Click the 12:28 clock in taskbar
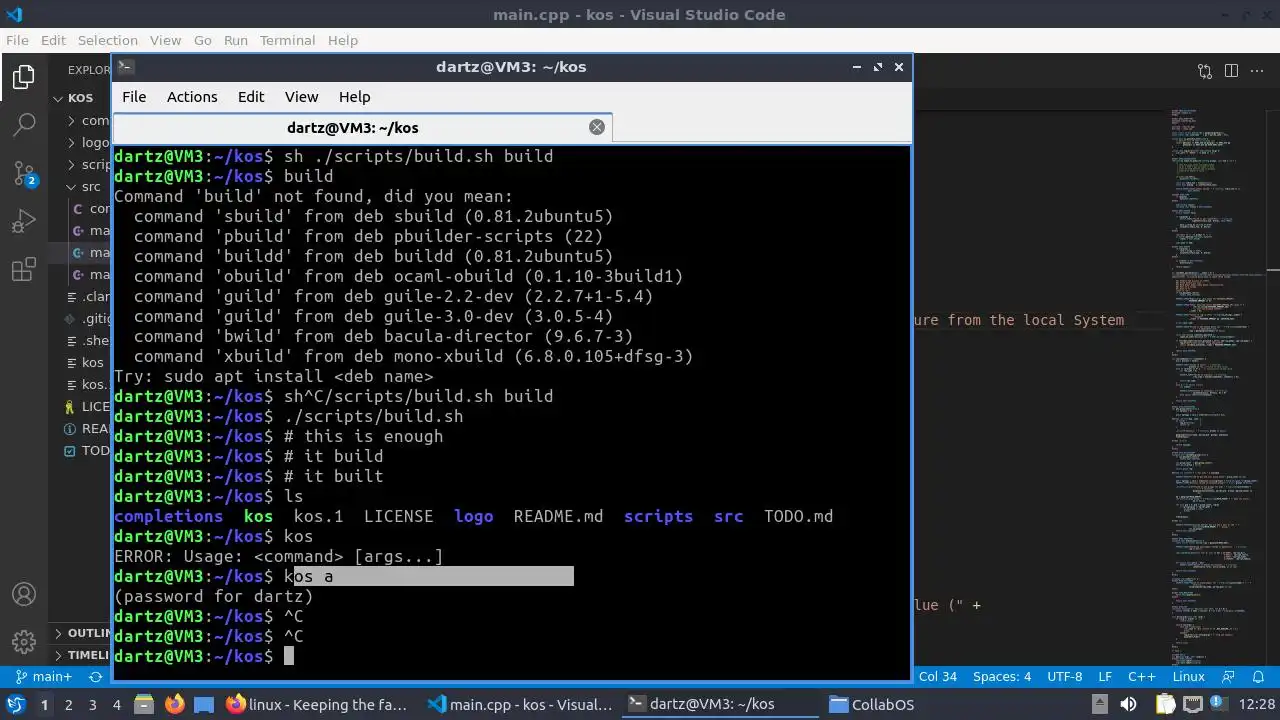Image resolution: width=1280 pixels, height=720 pixels. point(1257,704)
